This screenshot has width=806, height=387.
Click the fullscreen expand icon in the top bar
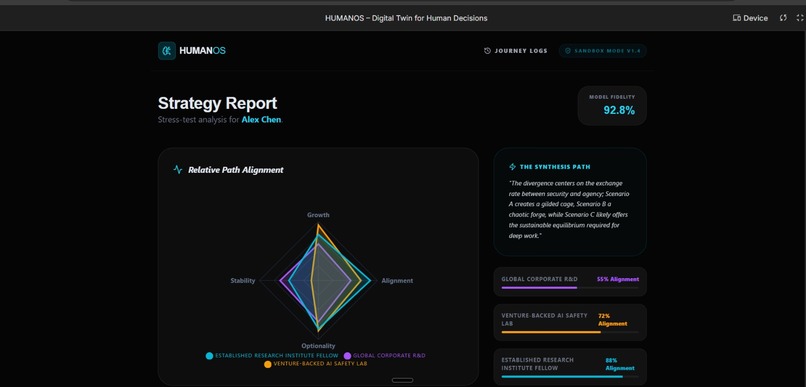[x=800, y=18]
